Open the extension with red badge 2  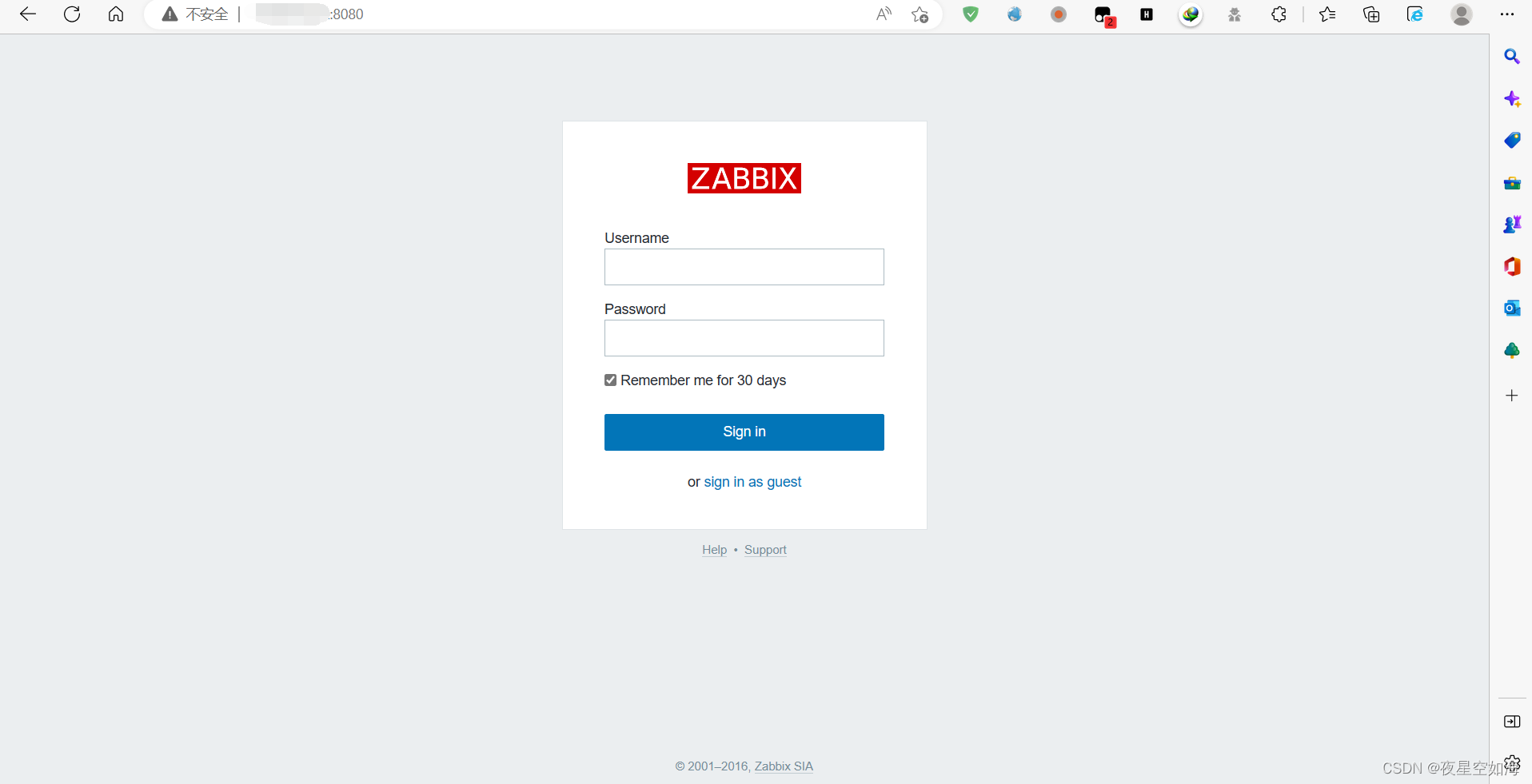[1104, 15]
